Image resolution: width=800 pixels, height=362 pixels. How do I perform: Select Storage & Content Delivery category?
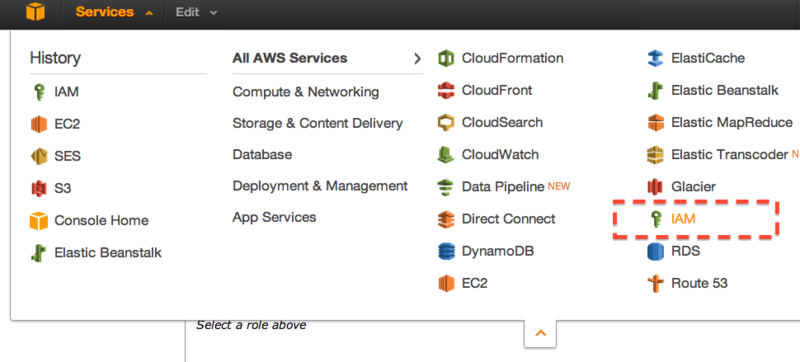[x=317, y=123]
